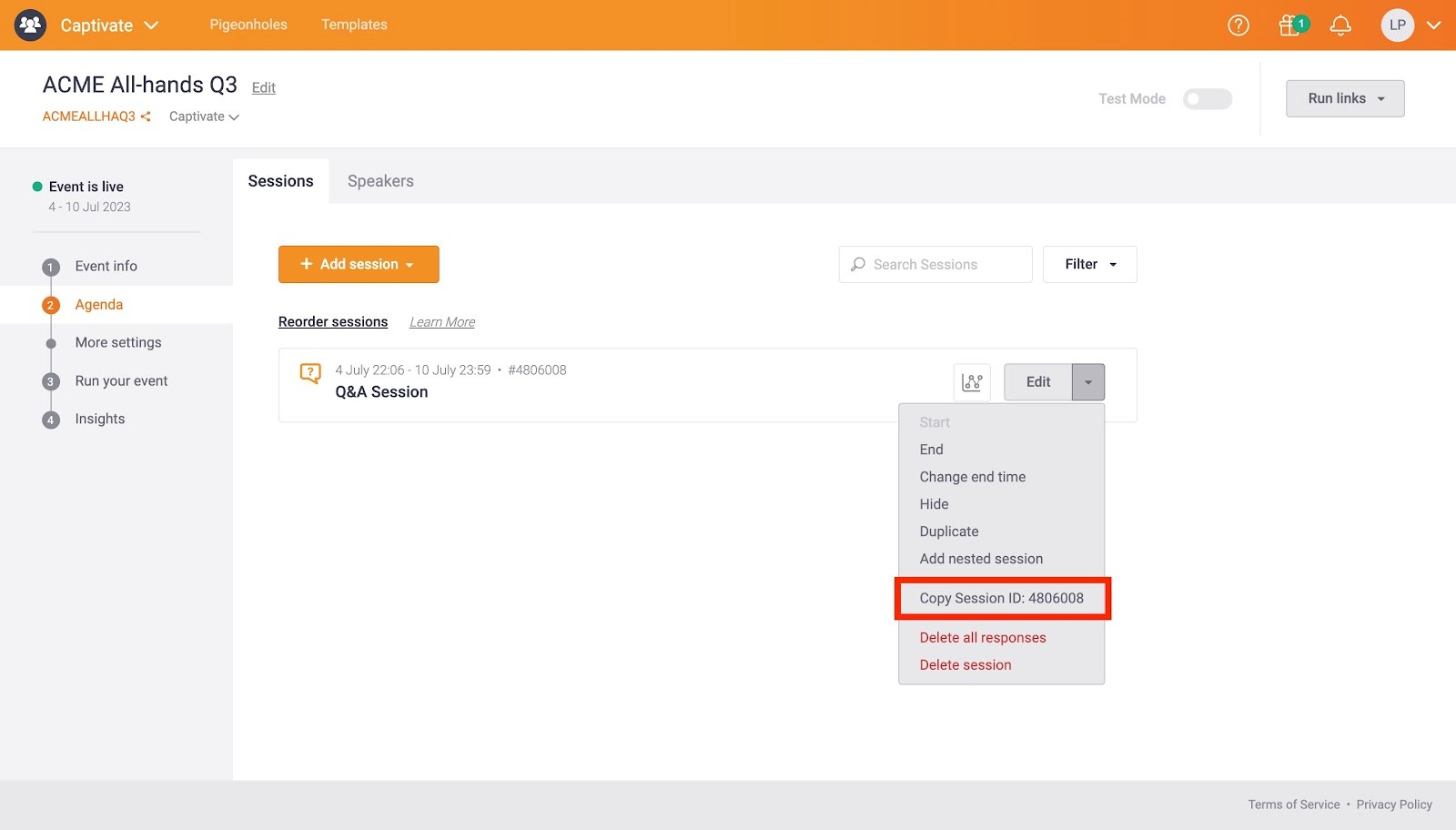
Task: Open the notifications bell
Action: (x=1340, y=25)
